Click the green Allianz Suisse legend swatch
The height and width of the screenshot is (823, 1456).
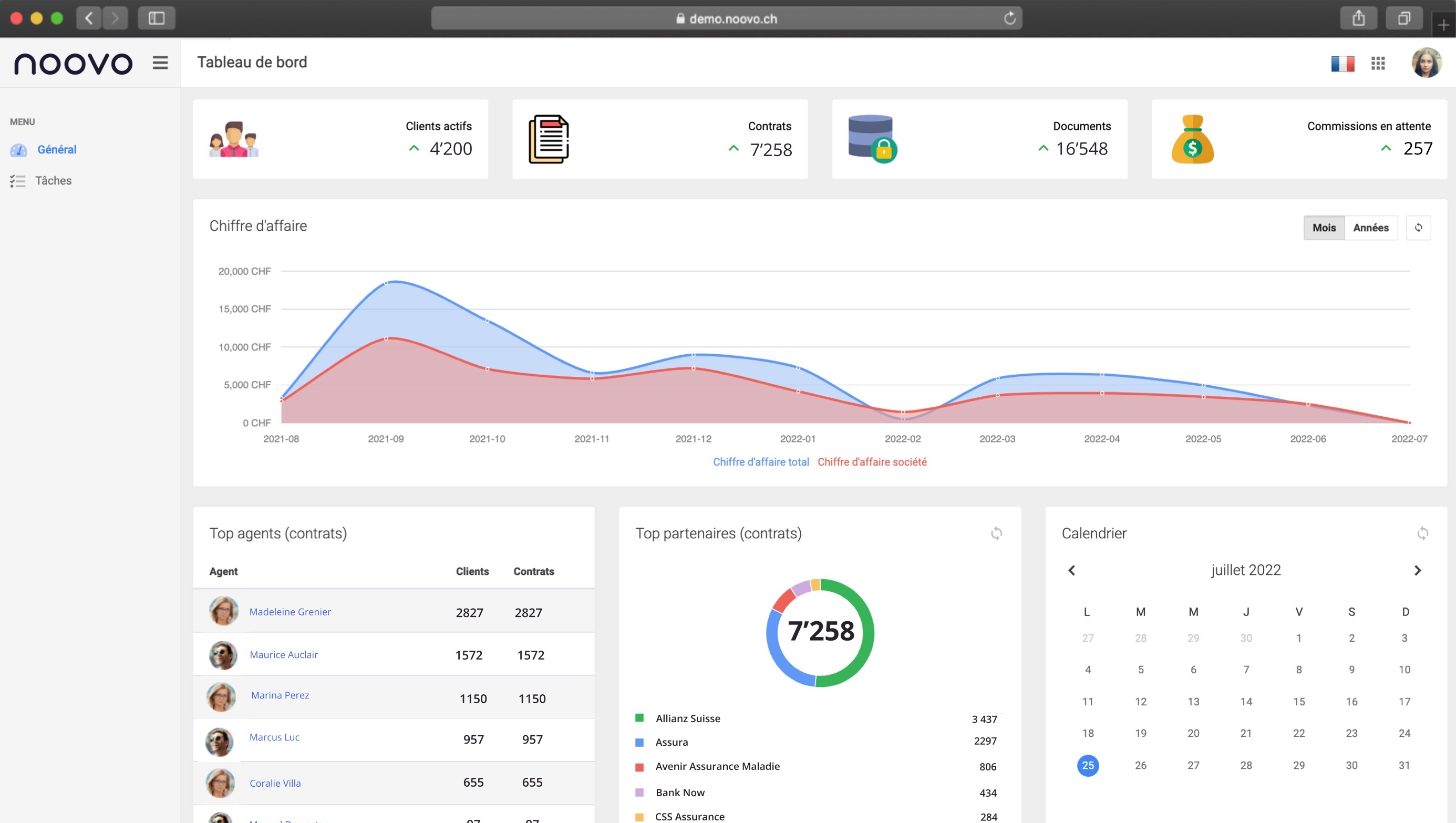point(639,718)
